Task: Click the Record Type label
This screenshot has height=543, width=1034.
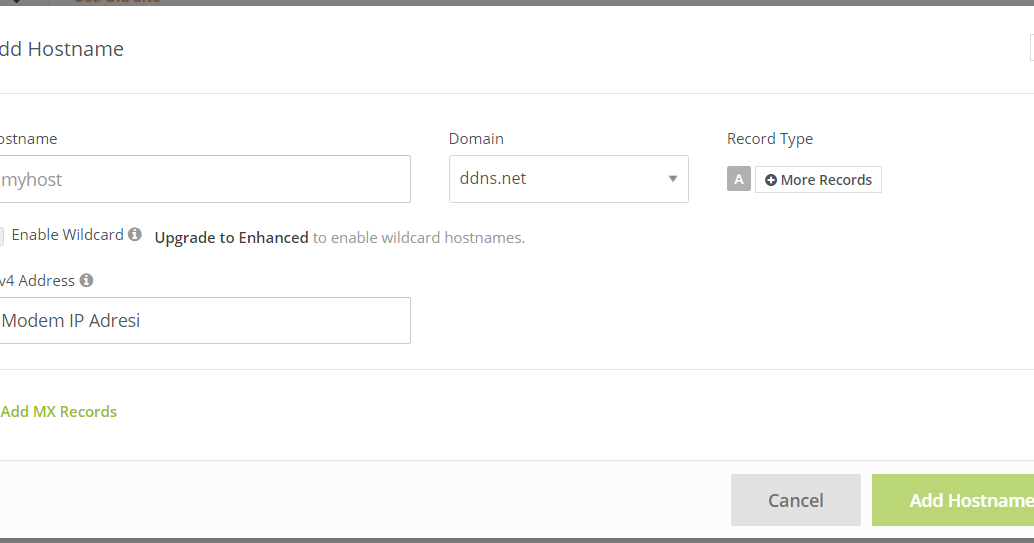Action: tap(770, 139)
